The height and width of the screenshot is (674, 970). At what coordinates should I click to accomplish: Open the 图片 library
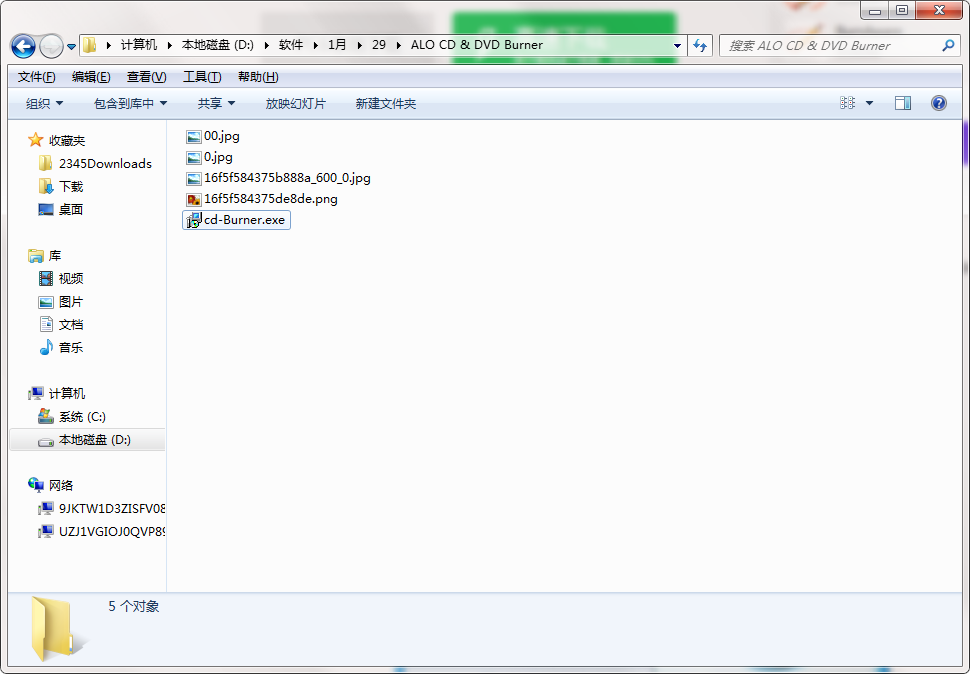click(x=61, y=302)
